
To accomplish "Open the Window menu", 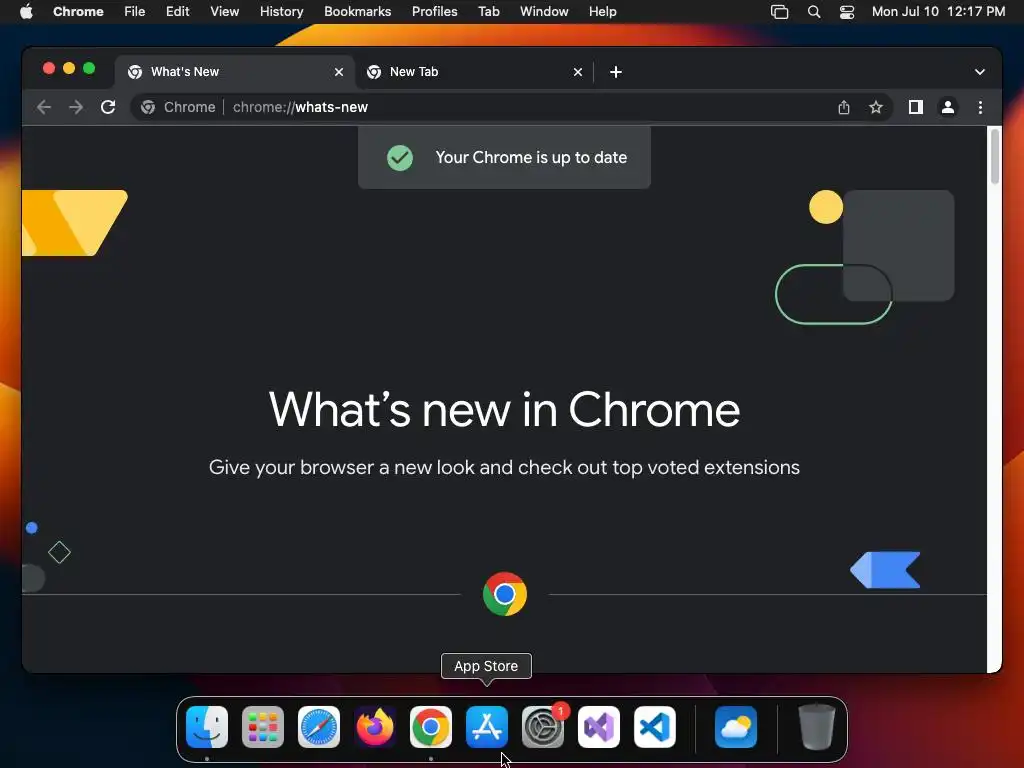I will click(x=544, y=12).
